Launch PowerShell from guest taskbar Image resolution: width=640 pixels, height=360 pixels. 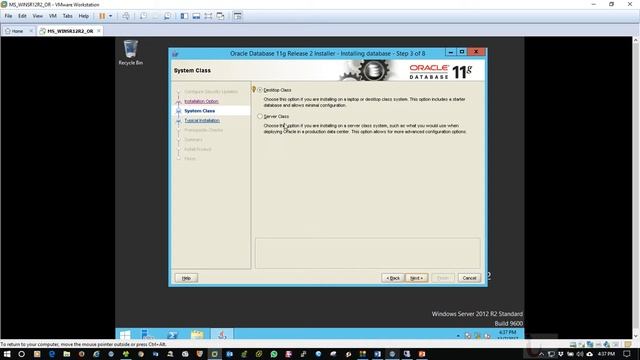[x=172, y=335]
